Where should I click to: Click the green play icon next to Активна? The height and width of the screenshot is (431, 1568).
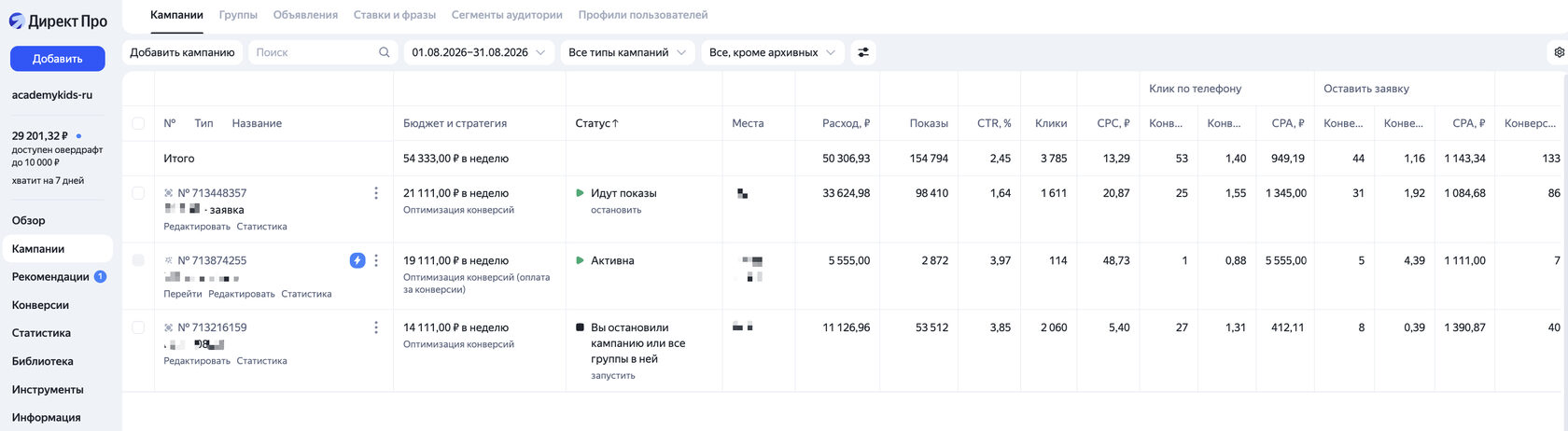coord(580,260)
